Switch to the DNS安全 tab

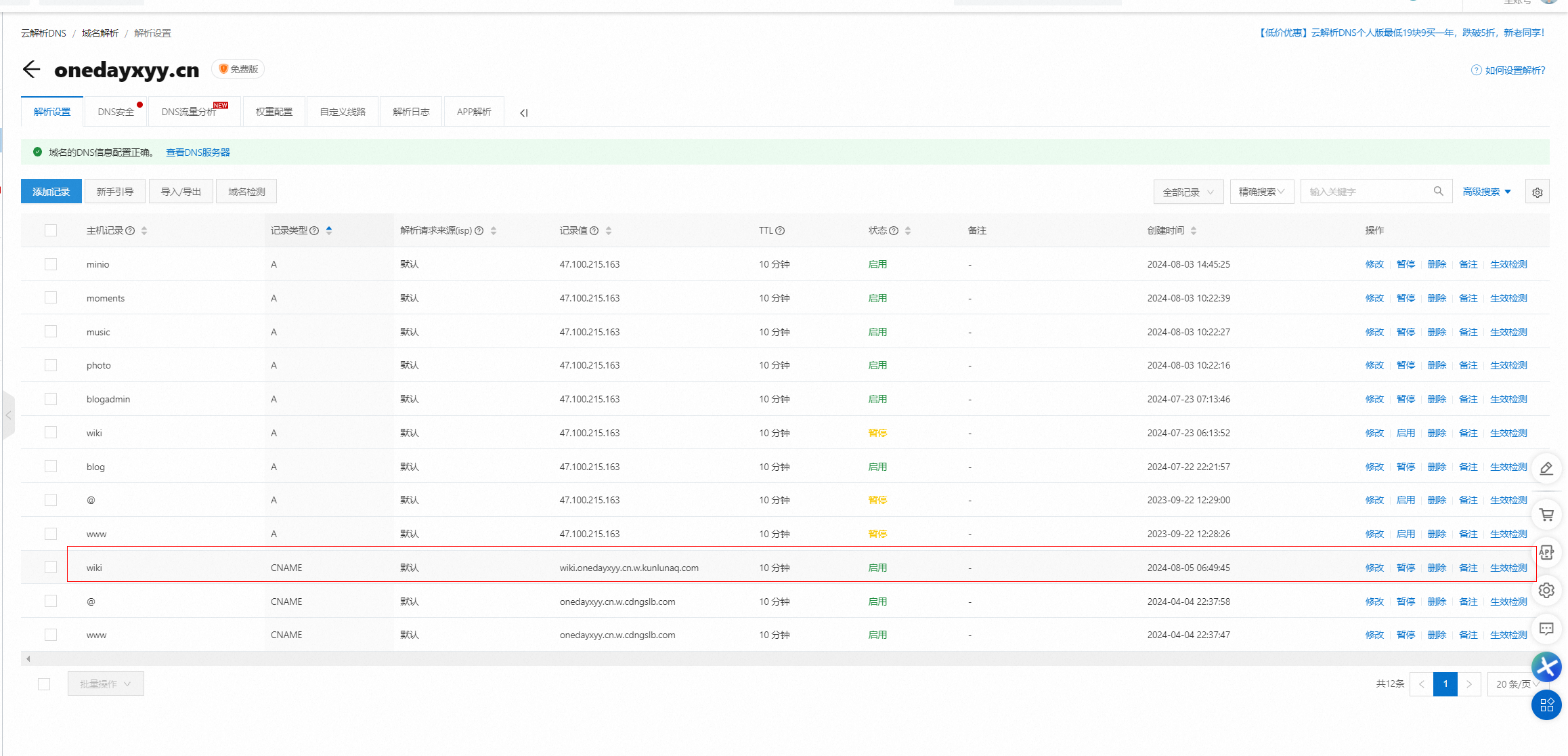point(116,112)
